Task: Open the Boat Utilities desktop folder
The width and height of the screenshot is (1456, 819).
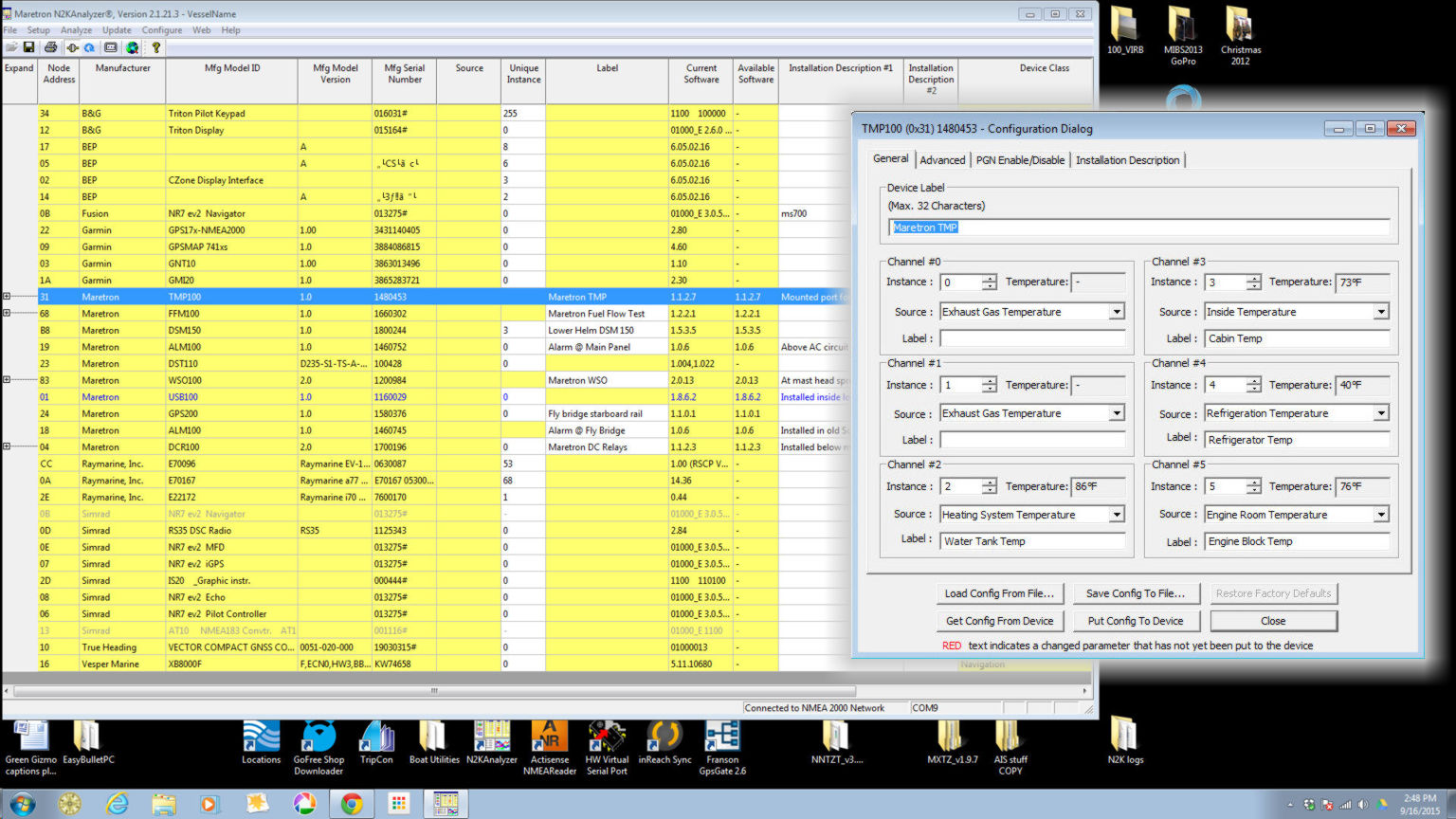Action: (434, 742)
